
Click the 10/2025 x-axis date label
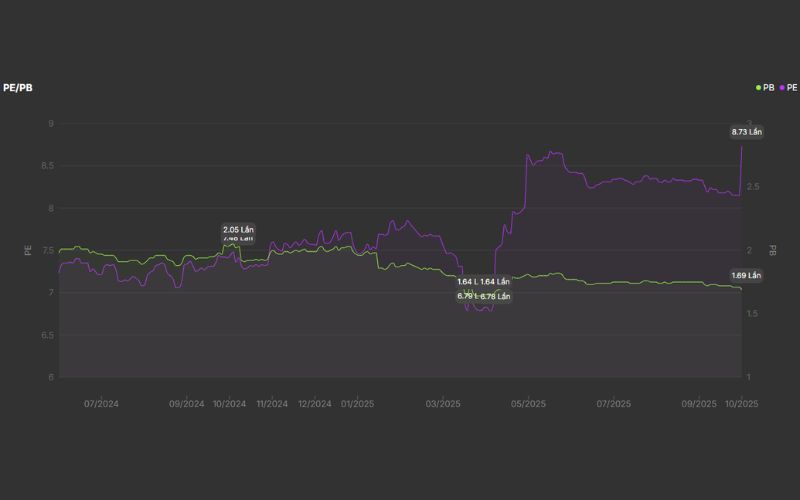pyautogui.click(x=741, y=404)
